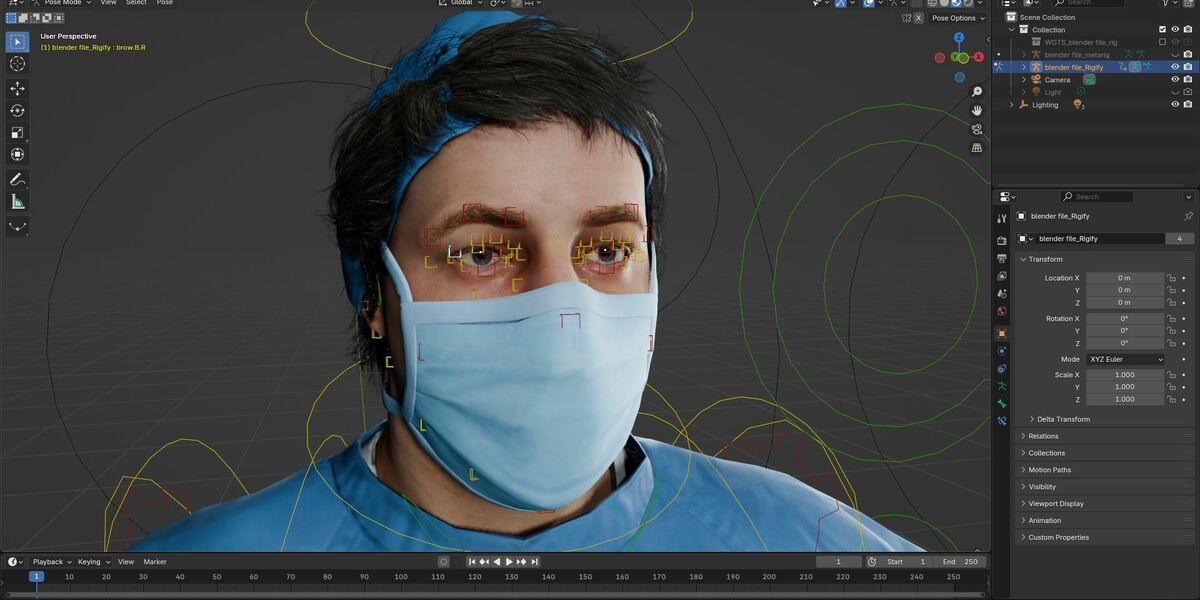Screen dimensions: 1200x600
Task: Click the pan view hand icon
Action: point(977,110)
